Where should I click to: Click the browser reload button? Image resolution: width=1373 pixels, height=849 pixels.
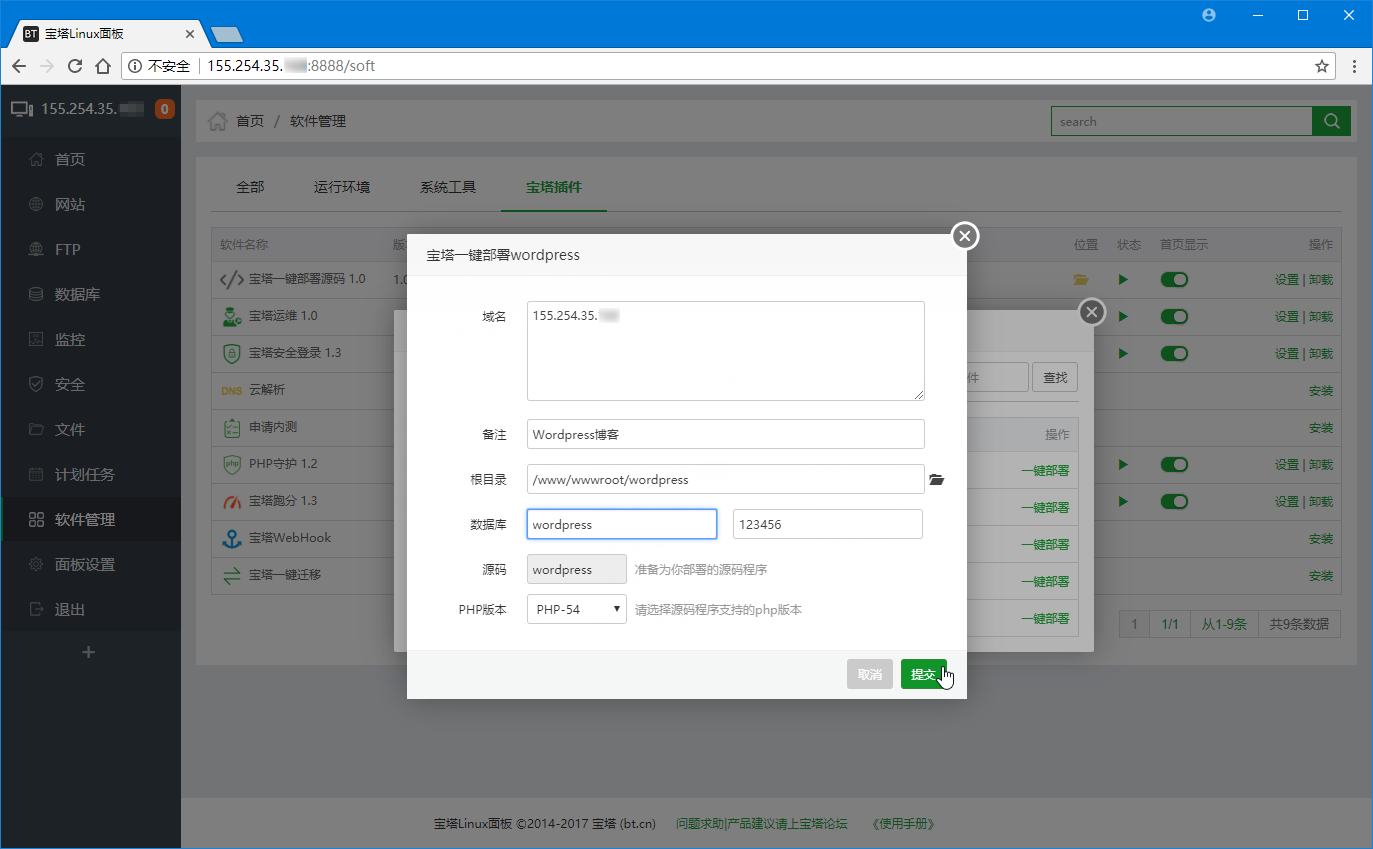click(x=74, y=66)
